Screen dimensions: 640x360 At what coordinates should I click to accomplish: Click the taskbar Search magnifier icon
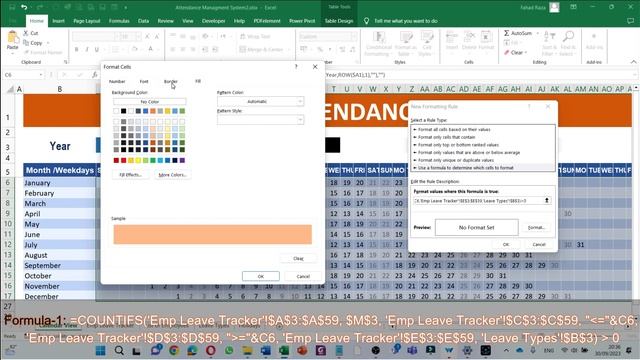119,350
